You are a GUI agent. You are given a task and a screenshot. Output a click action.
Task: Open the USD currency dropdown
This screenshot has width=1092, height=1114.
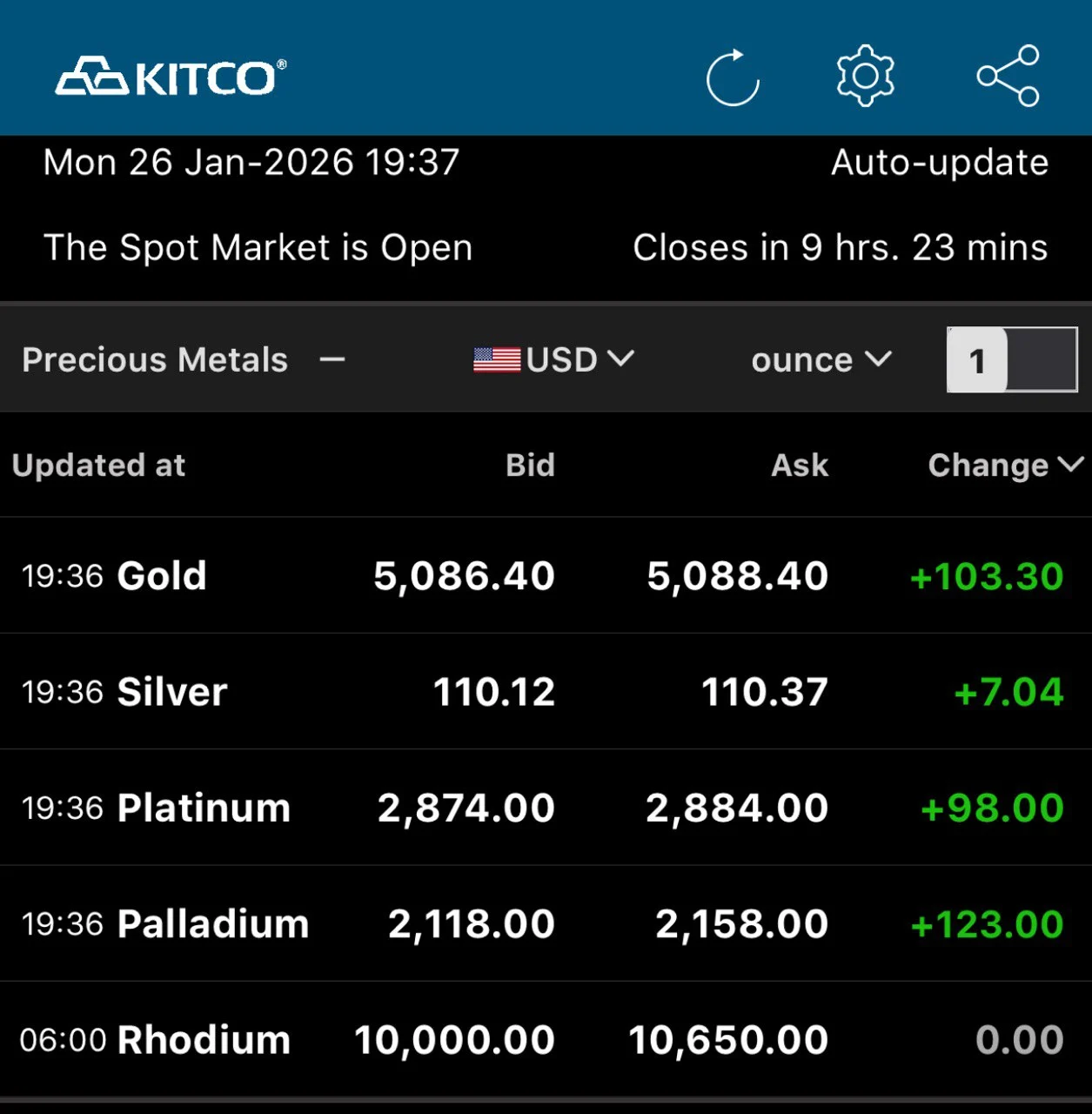[579, 359]
